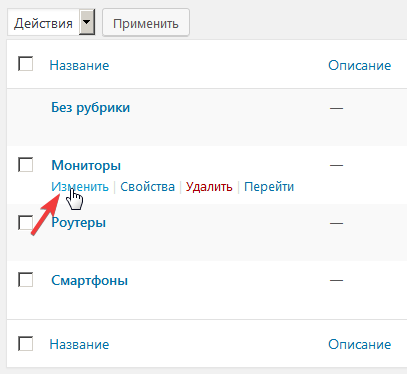Click Перейти under Мониторы
This screenshot has width=407, height=374.
(x=269, y=187)
